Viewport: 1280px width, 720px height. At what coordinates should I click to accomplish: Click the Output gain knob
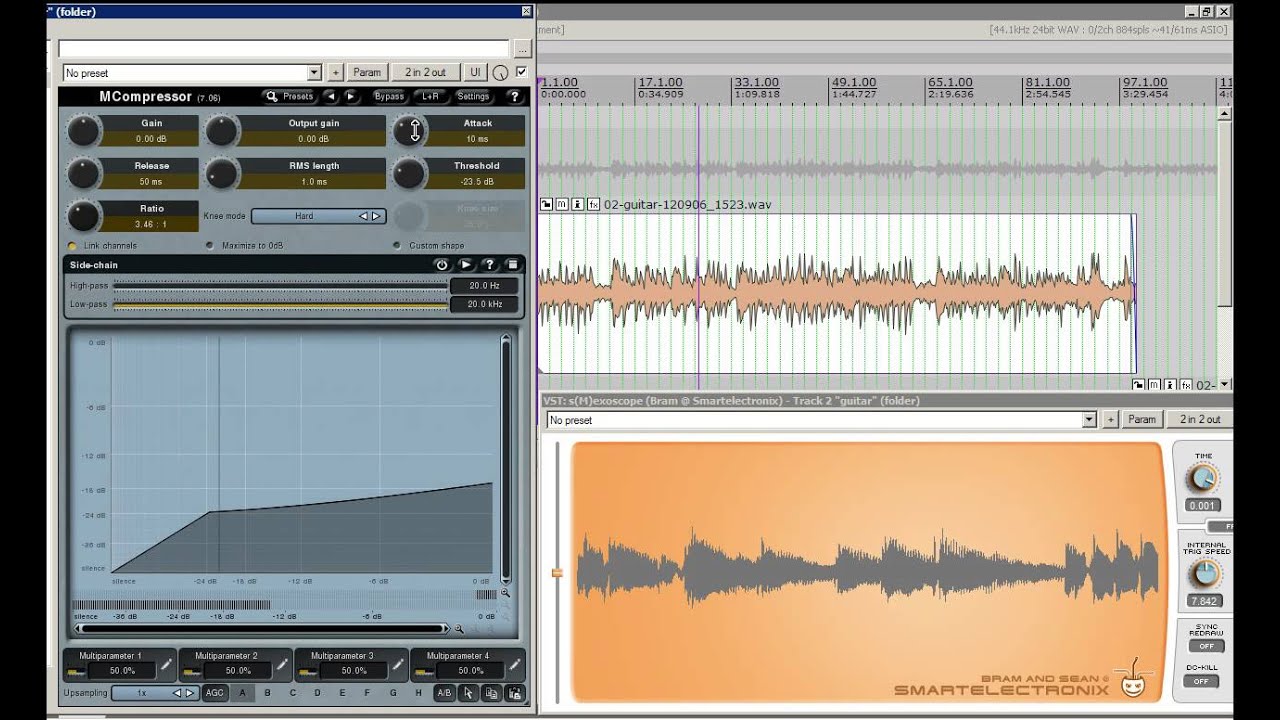click(x=222, y=131)
